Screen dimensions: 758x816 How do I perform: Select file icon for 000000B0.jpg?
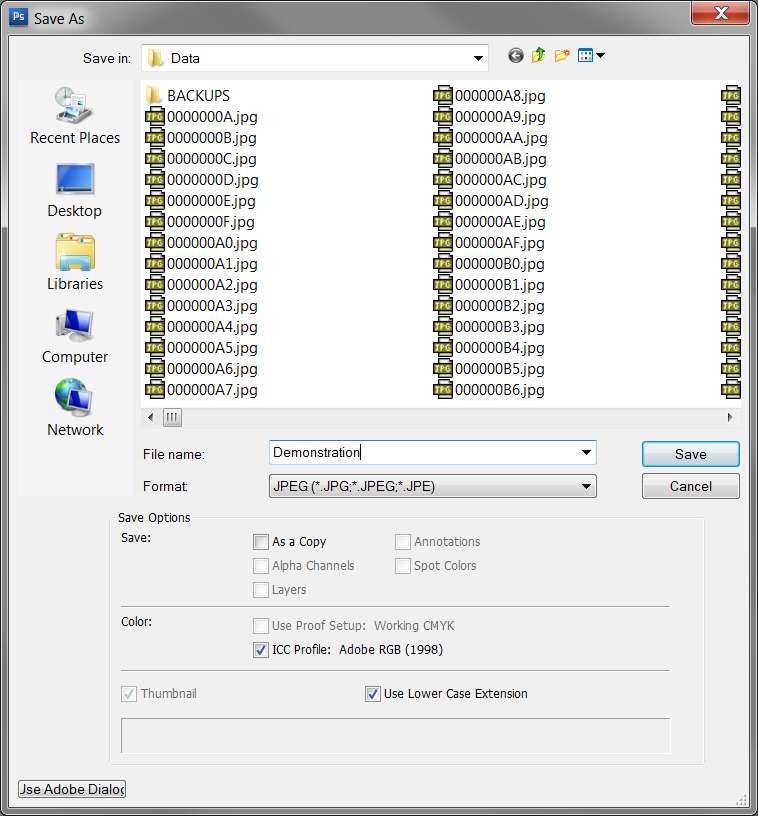tap(443, 264)
